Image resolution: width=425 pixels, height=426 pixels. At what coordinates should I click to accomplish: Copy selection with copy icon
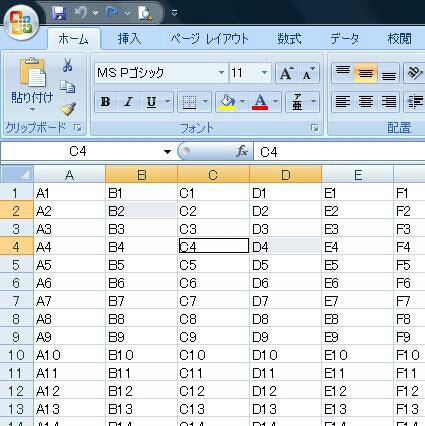click(x=68, y=87)
